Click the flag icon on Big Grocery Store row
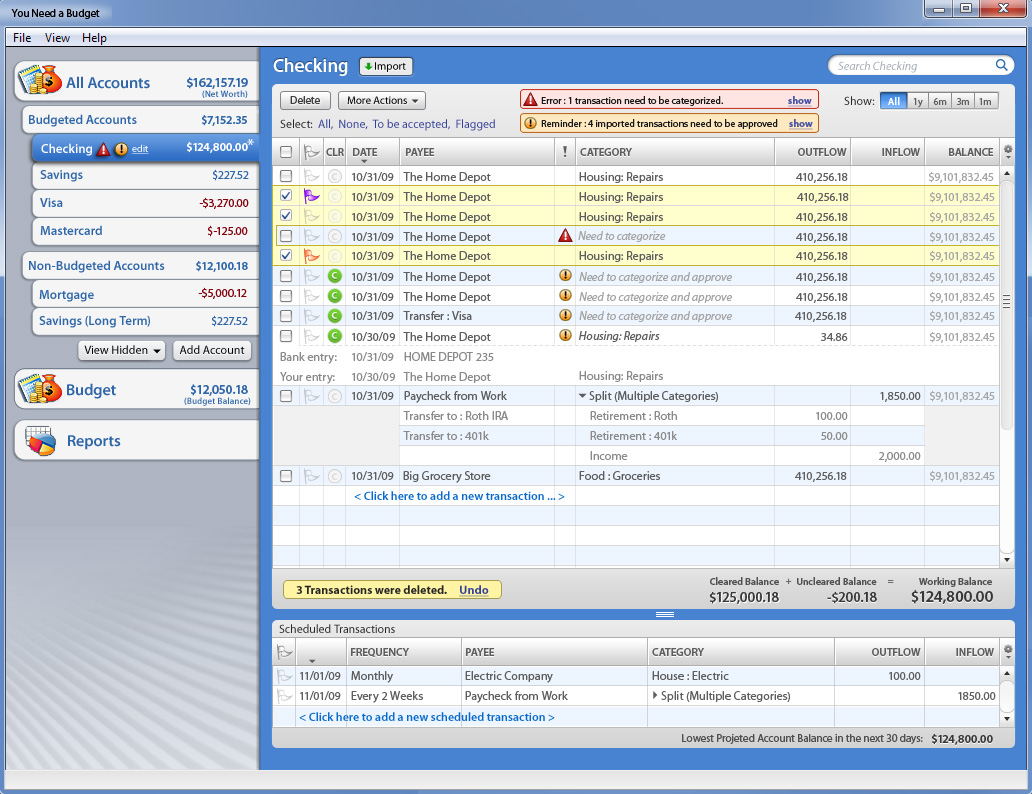The height and width of the screenshot is (794, 1032). coord(311,476)
